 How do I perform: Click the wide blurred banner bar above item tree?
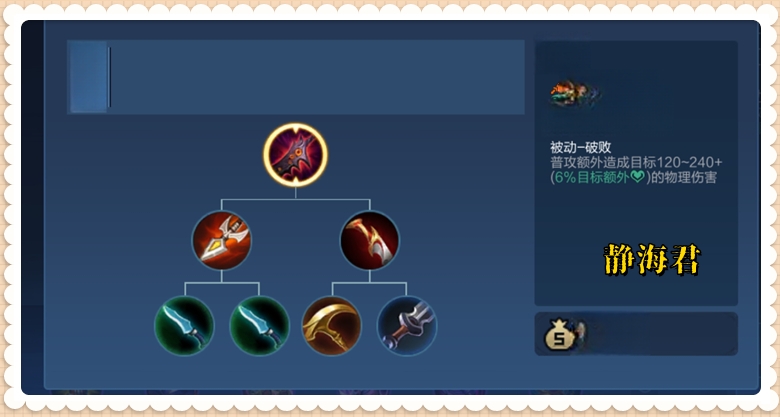295,77
